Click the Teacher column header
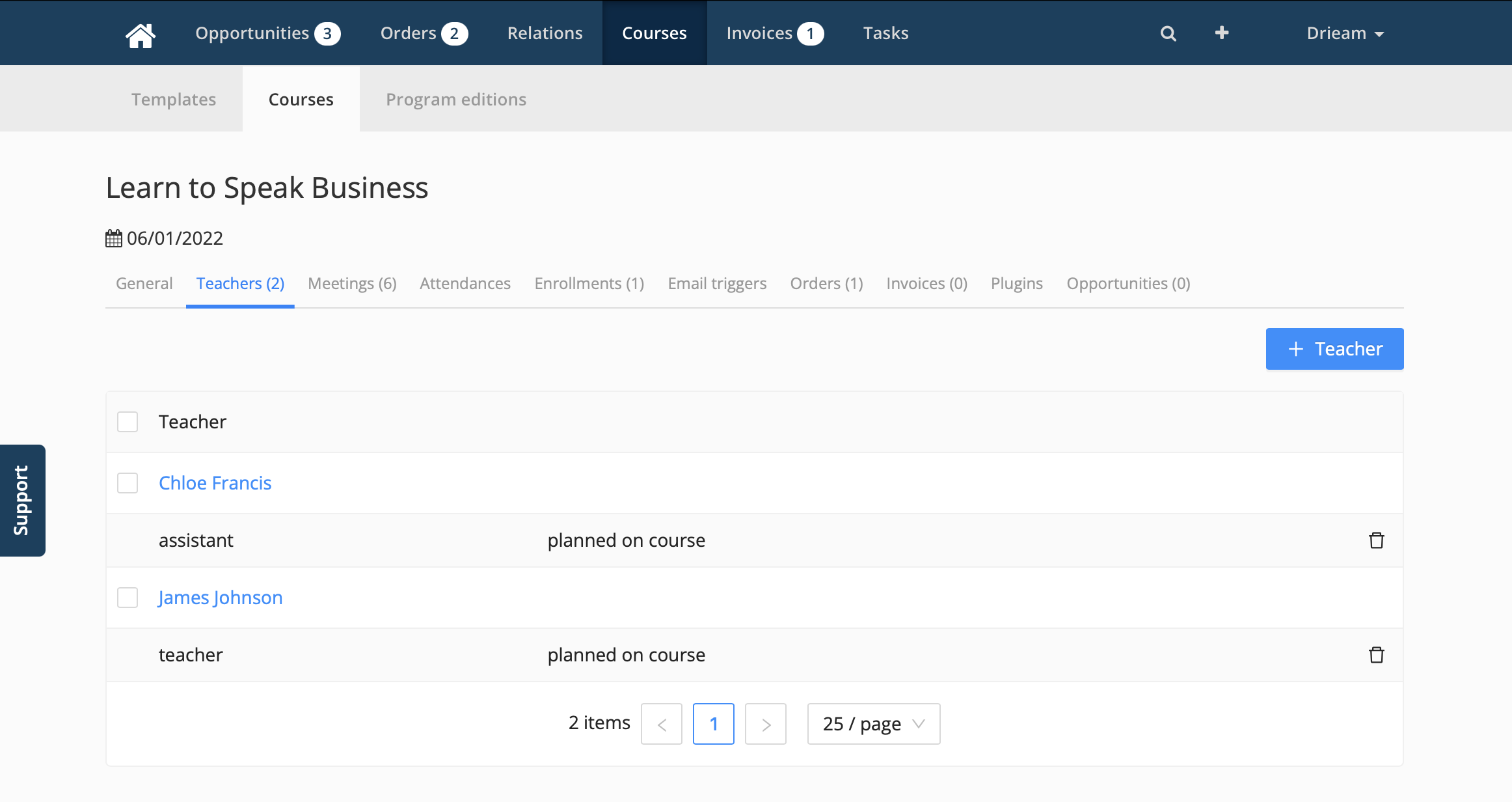This screenshot has width=1512, height=802. [x=193, y=422]
